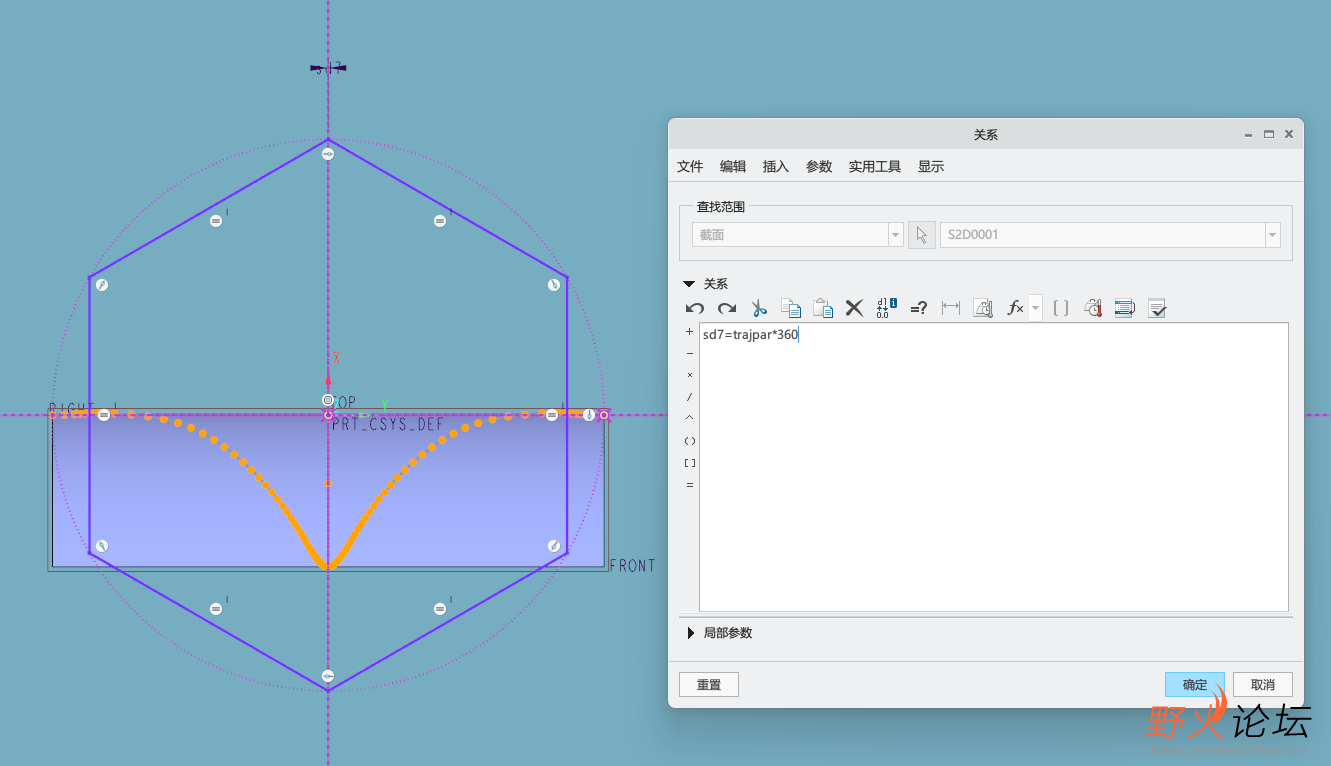Insert multiplication operator into relation
This screenshot has height=766, width=1331.
tap(689, 375)
